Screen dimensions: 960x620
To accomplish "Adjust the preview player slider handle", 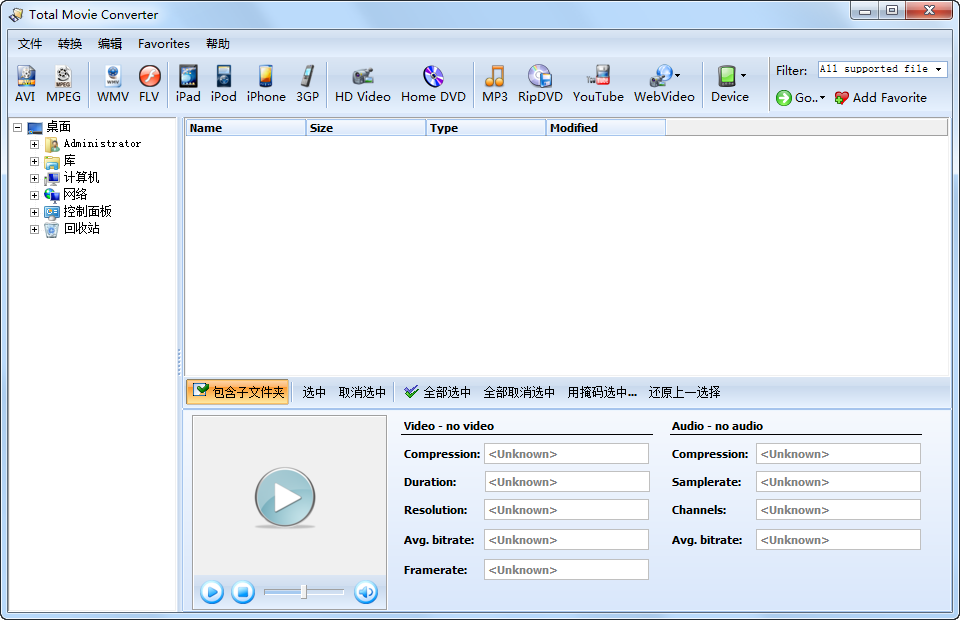I will (304, 592).
